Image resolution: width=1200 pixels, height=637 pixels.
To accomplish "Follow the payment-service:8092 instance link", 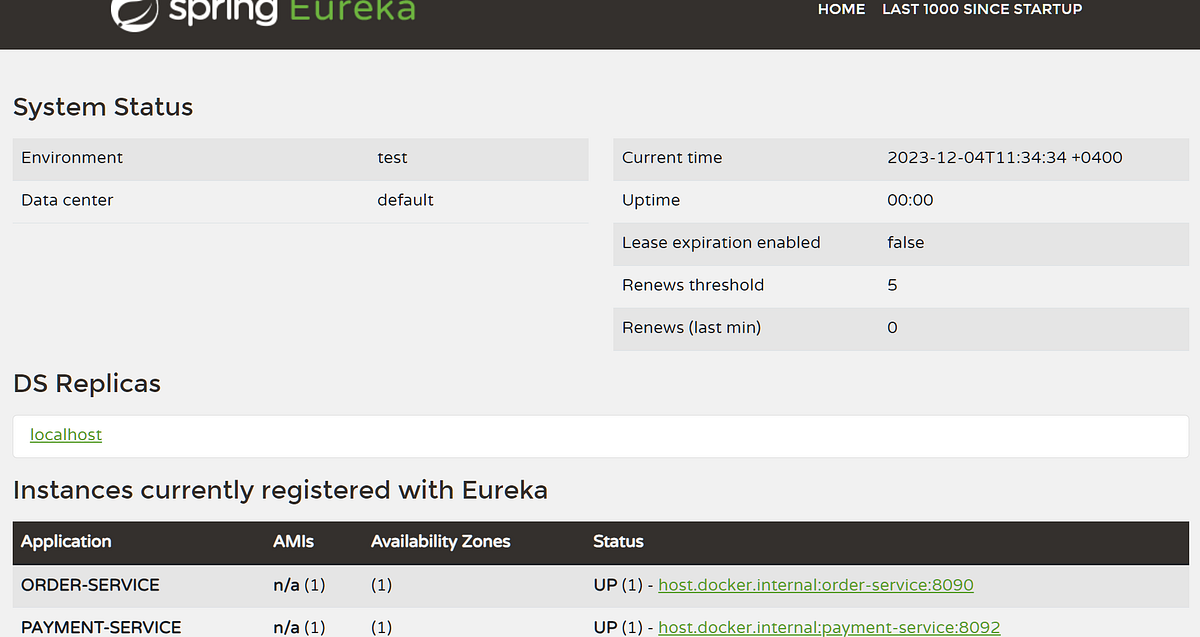I will [829, 627].
